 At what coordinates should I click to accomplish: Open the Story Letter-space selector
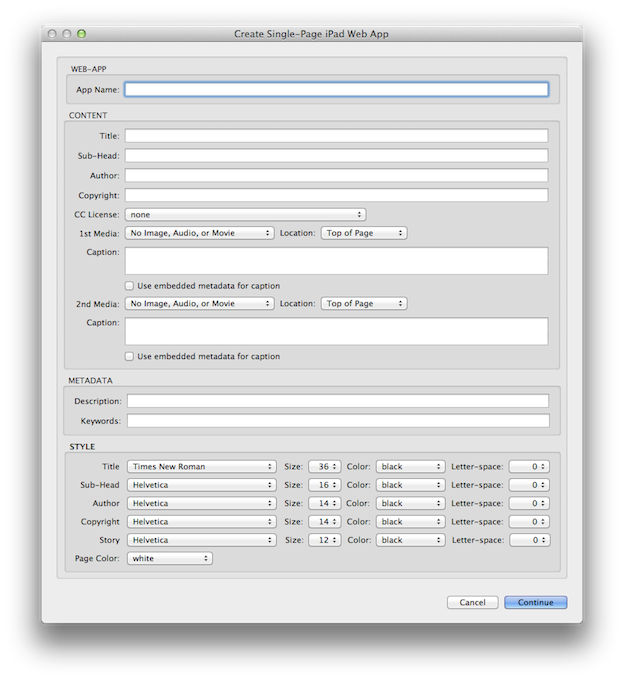tap(530, 540)
